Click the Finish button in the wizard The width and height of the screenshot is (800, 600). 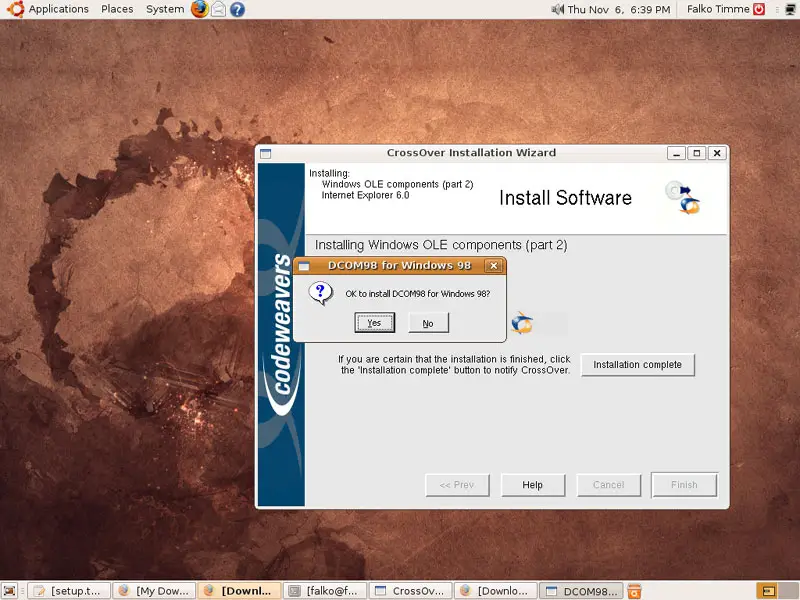click(684, 485)
